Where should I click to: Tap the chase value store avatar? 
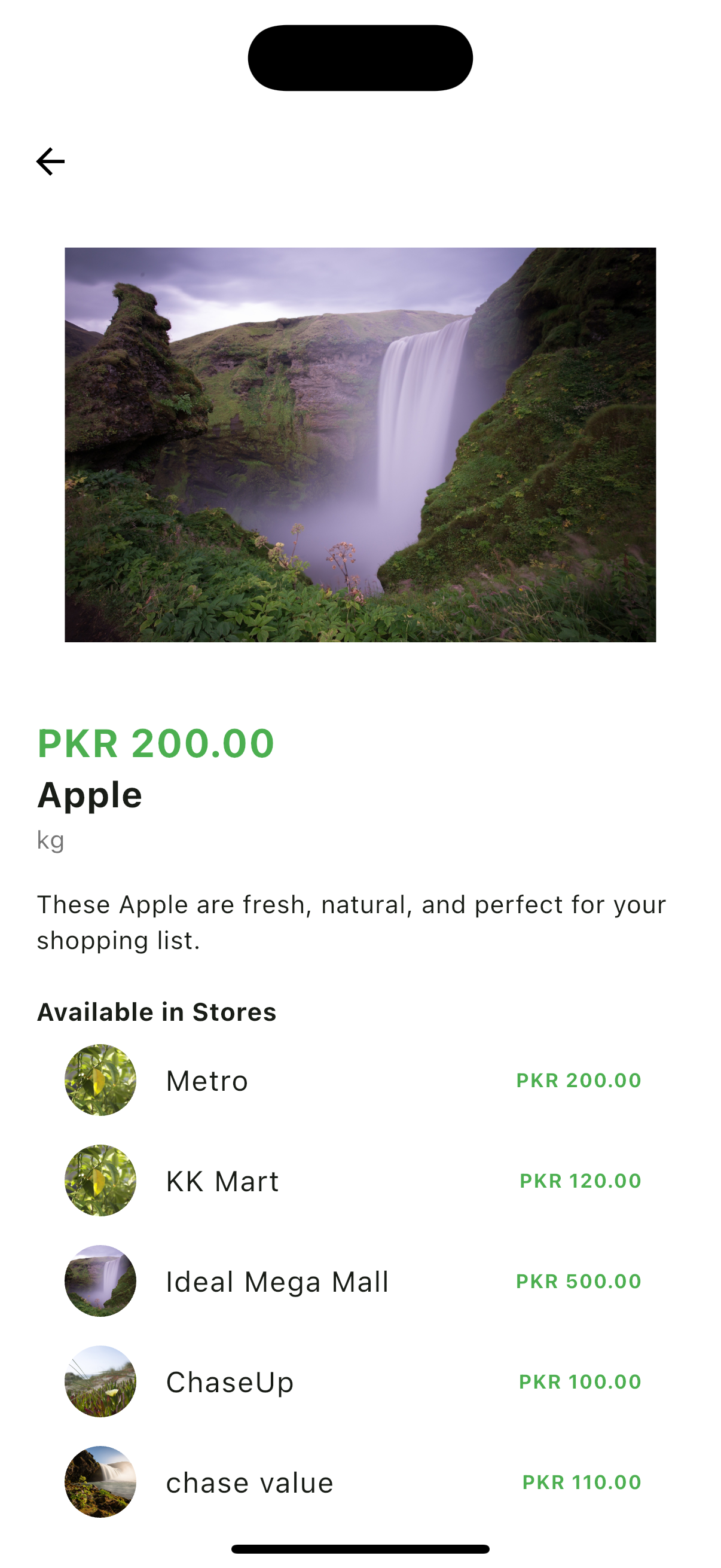[100, 1481]
